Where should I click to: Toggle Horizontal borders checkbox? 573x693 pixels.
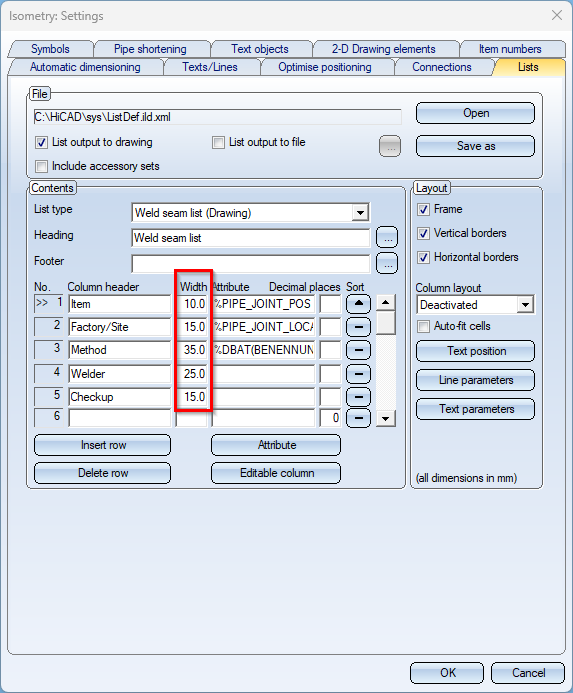pos(423,257)
